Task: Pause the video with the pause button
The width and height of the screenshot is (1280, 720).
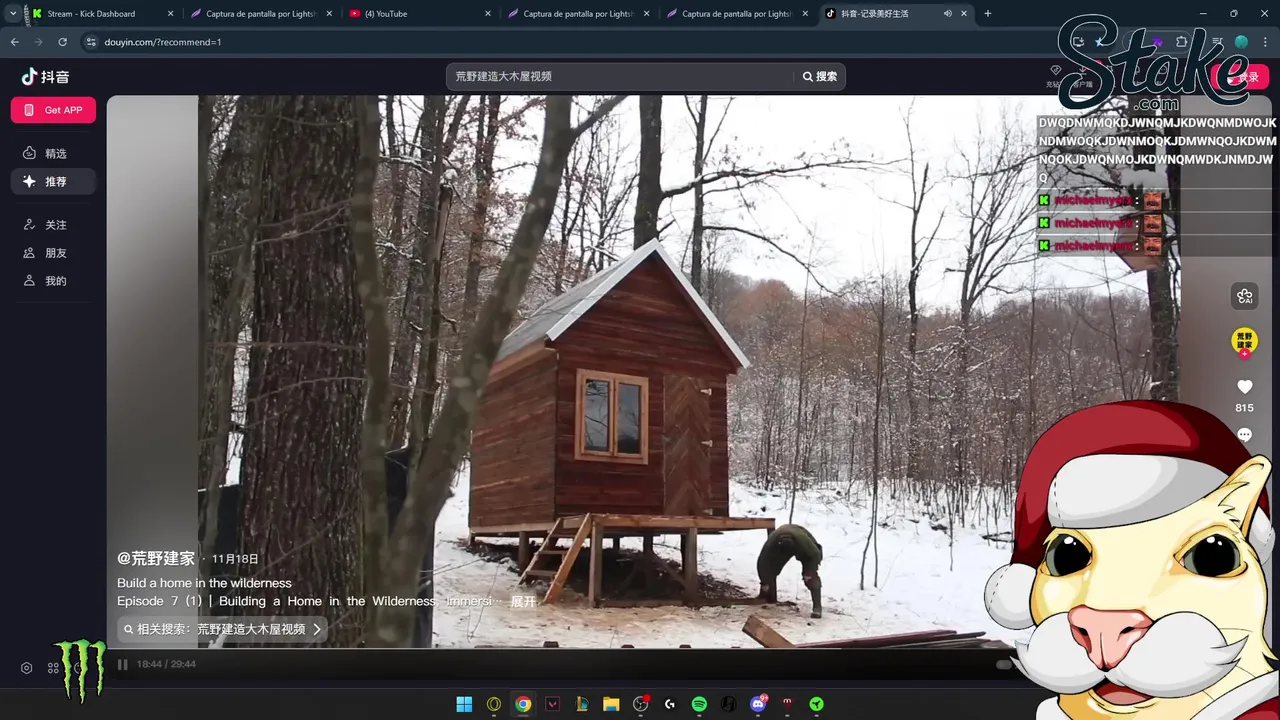Action: point(123,664)
